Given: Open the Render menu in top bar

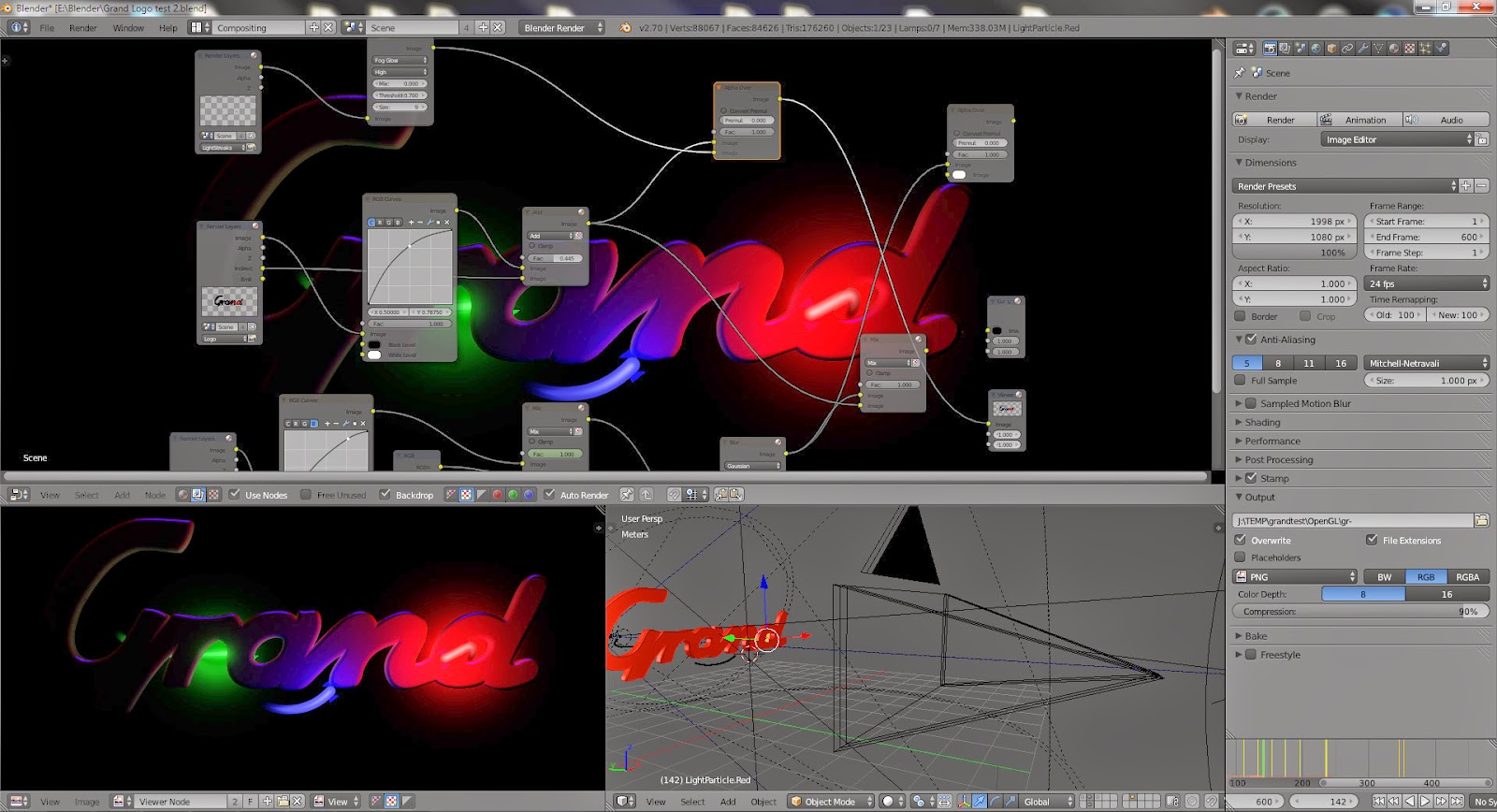Looking at the screenshot, I should [x=82, y=28].
